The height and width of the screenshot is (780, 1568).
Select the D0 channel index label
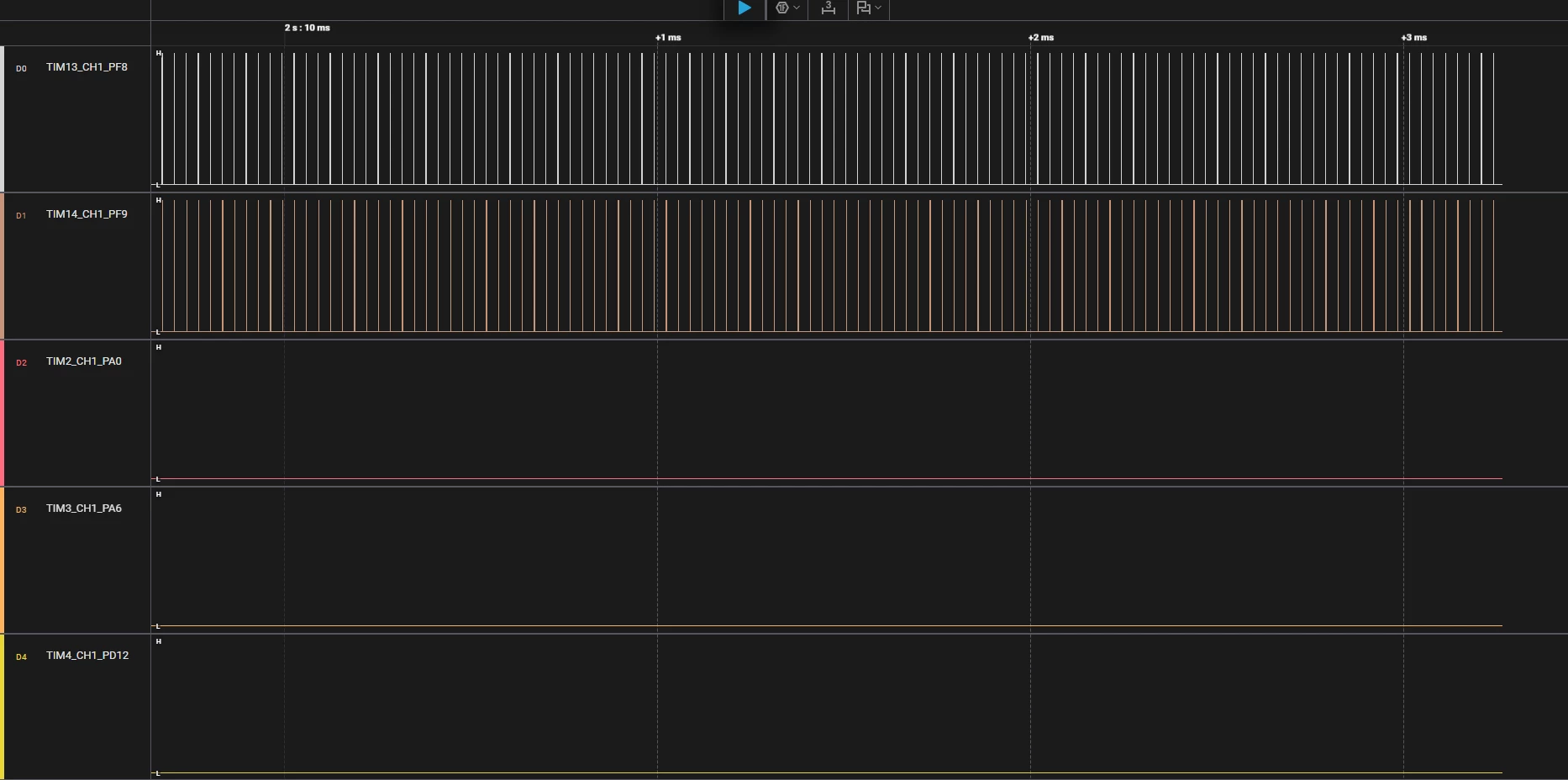[x=21, y=69]
